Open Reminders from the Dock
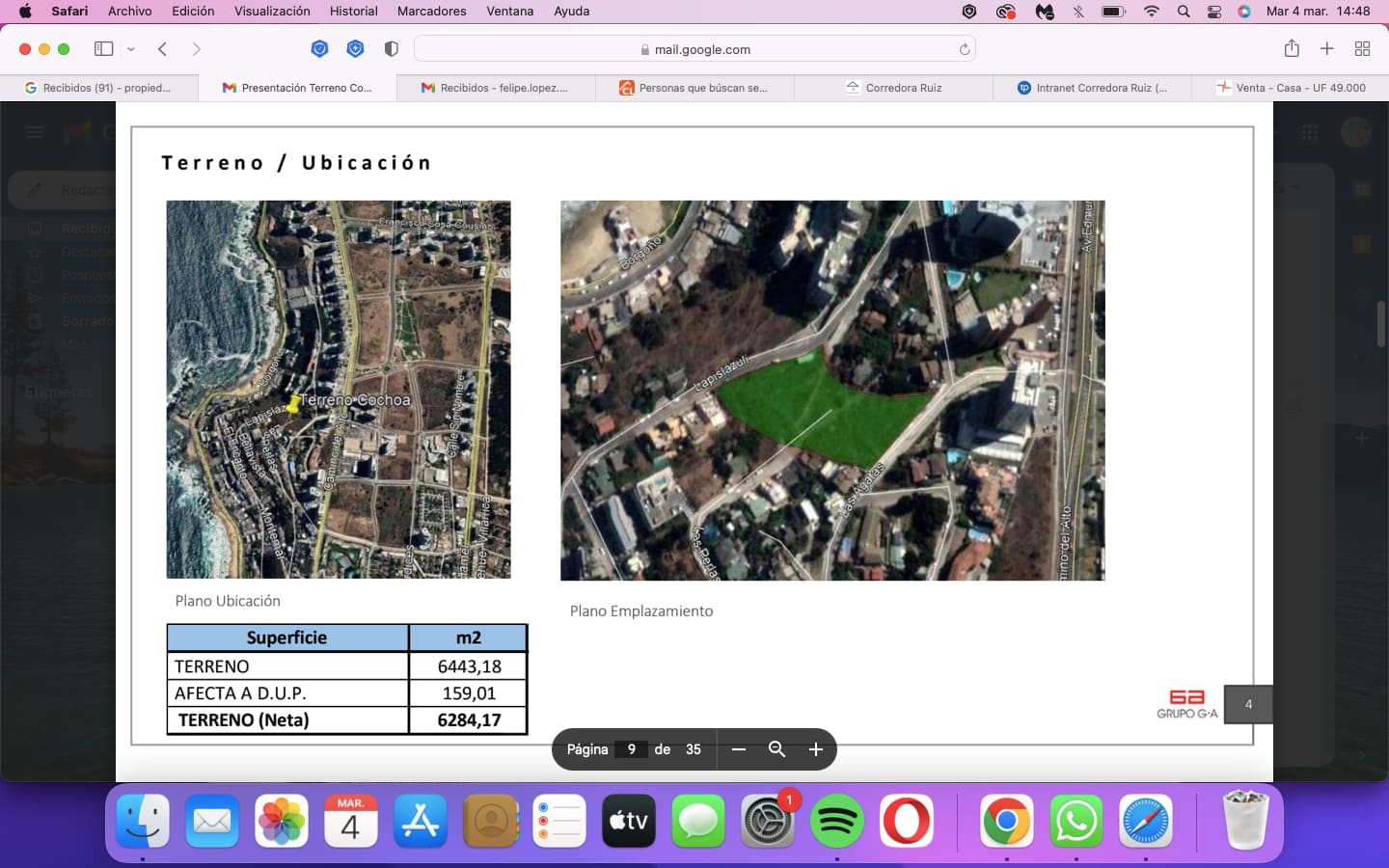Screen dimensions: 1389x868 559,822
